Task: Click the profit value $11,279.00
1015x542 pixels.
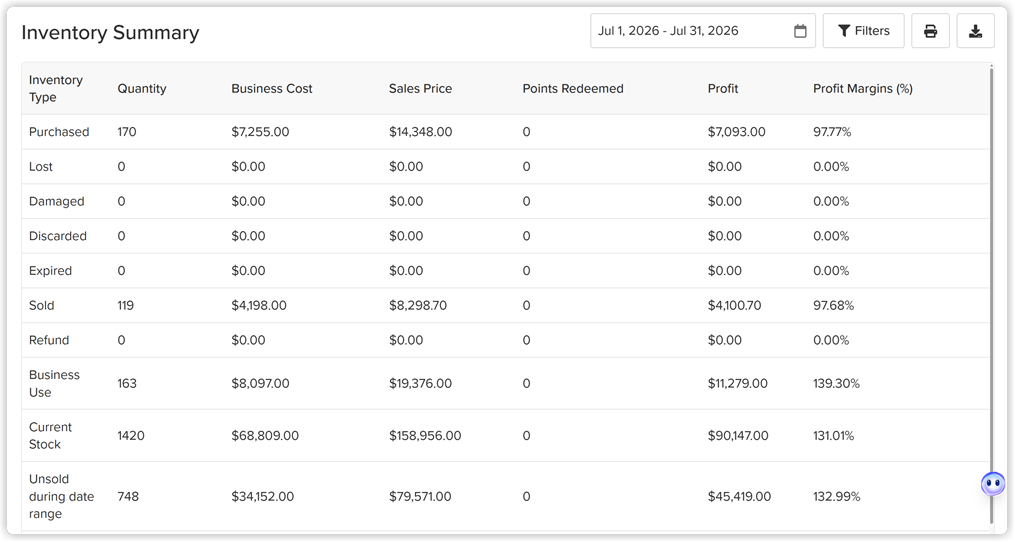Action: 738,383
